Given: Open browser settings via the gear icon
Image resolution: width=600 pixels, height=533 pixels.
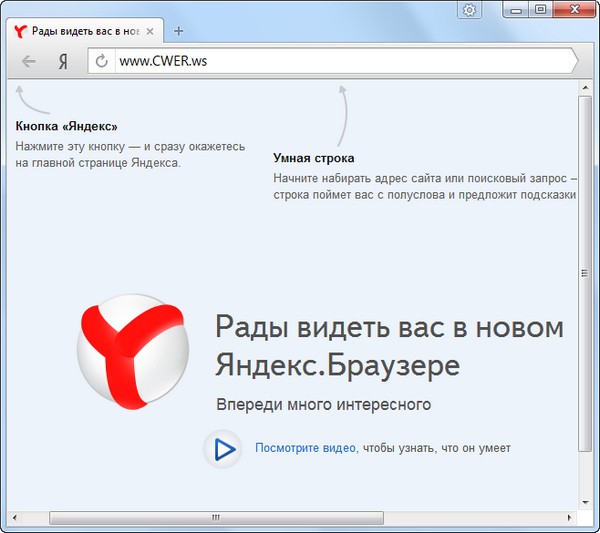Looking at the screenshot, I should point(470,10).
